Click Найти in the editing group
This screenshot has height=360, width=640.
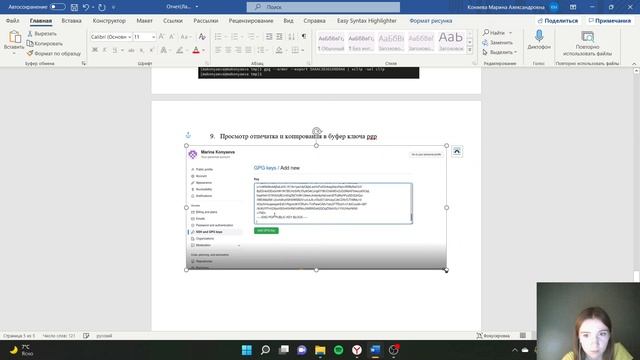493,33
